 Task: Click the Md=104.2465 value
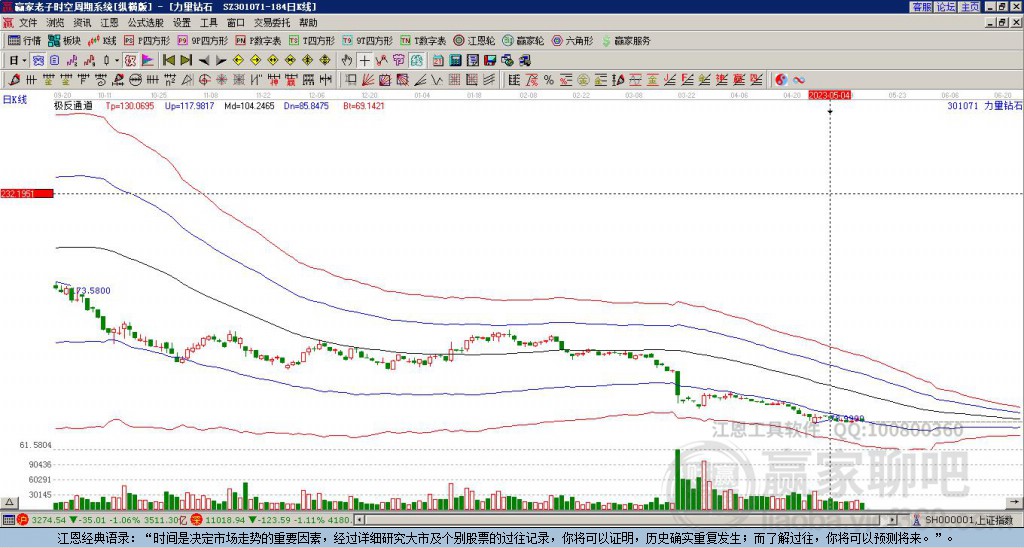click(249, 105)
